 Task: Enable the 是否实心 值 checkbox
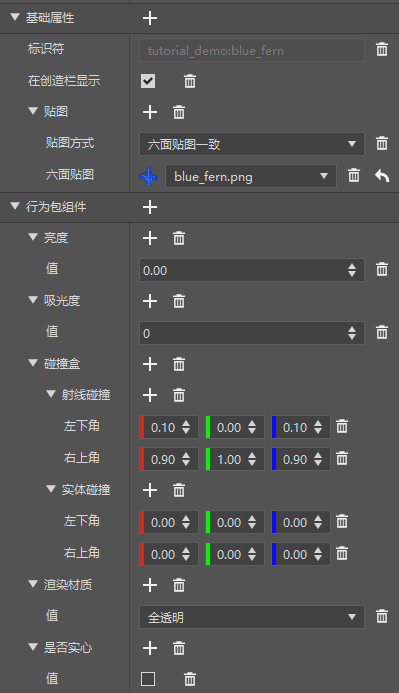[x=148, y=679]
